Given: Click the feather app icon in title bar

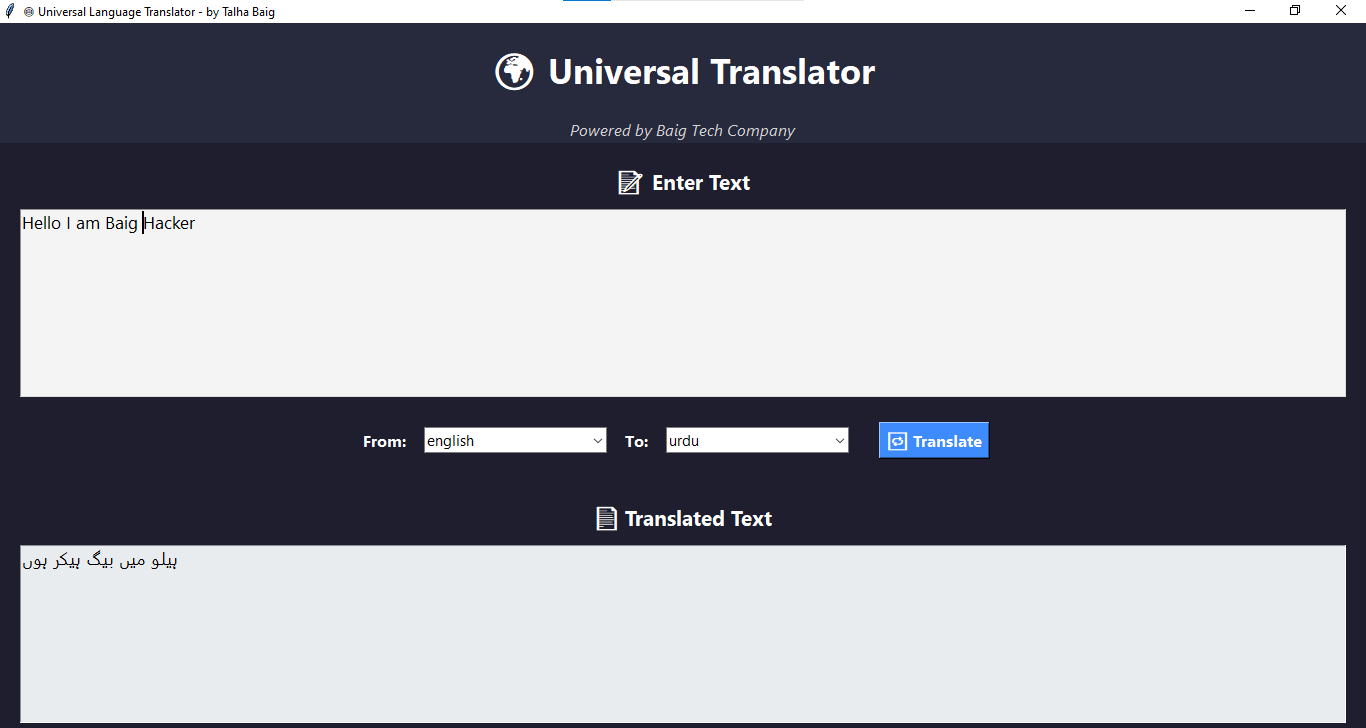Looking at the screenshot, I should pyautogui.click(x=10, y=11).
